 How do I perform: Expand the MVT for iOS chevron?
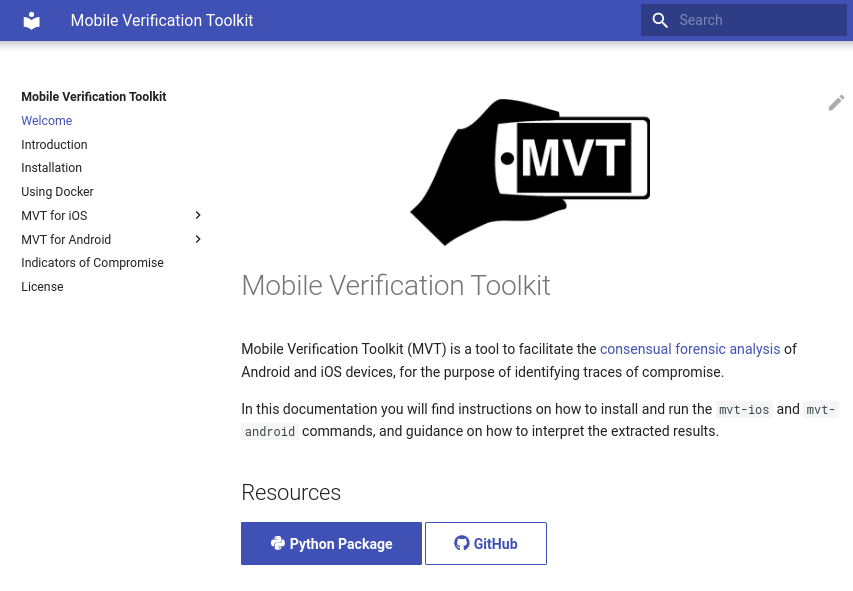pos(198,216)
